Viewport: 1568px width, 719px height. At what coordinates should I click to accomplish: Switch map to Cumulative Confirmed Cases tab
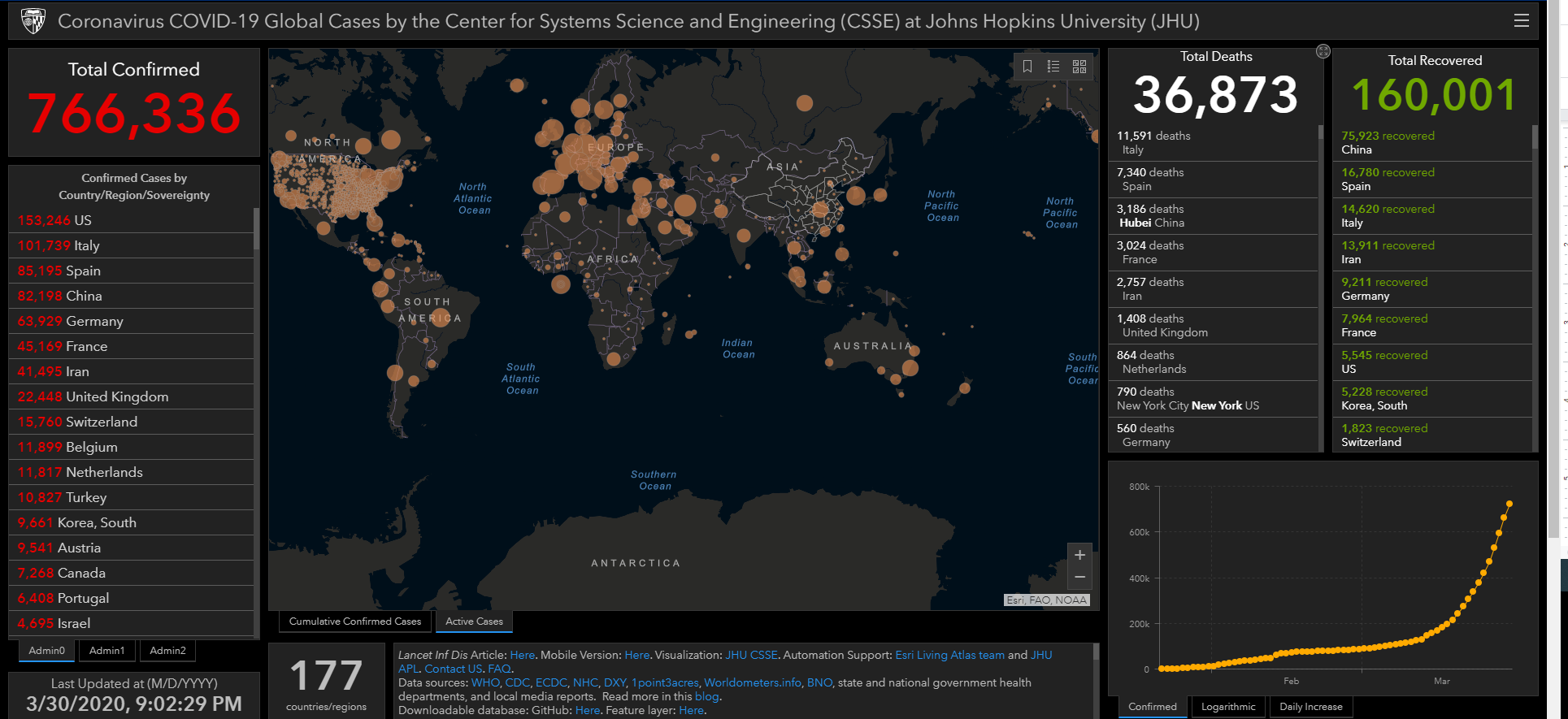click(x=355, y=622)
